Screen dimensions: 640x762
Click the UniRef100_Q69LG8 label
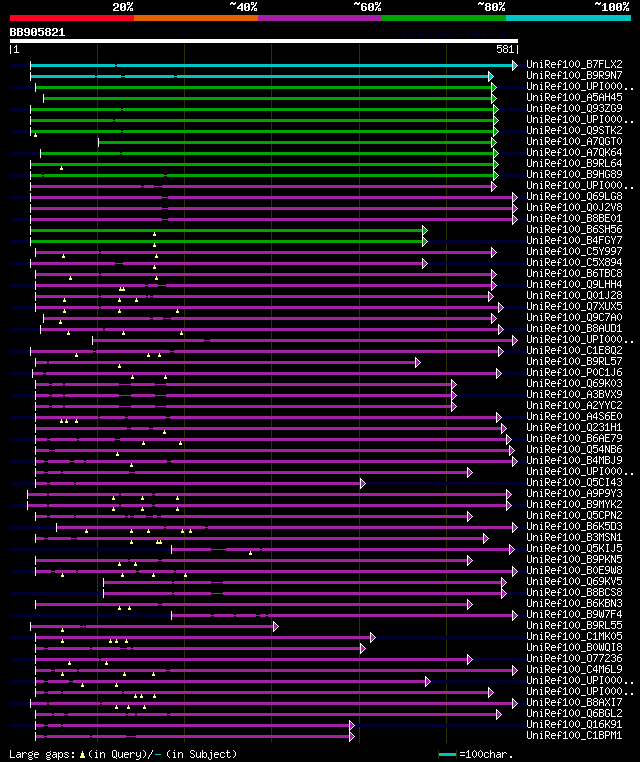[x=574, y=196]
